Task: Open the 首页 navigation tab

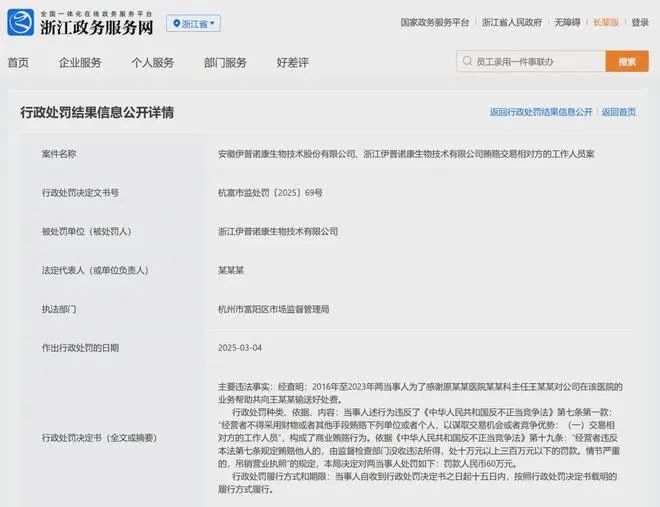Action: (x=18, y=63)
